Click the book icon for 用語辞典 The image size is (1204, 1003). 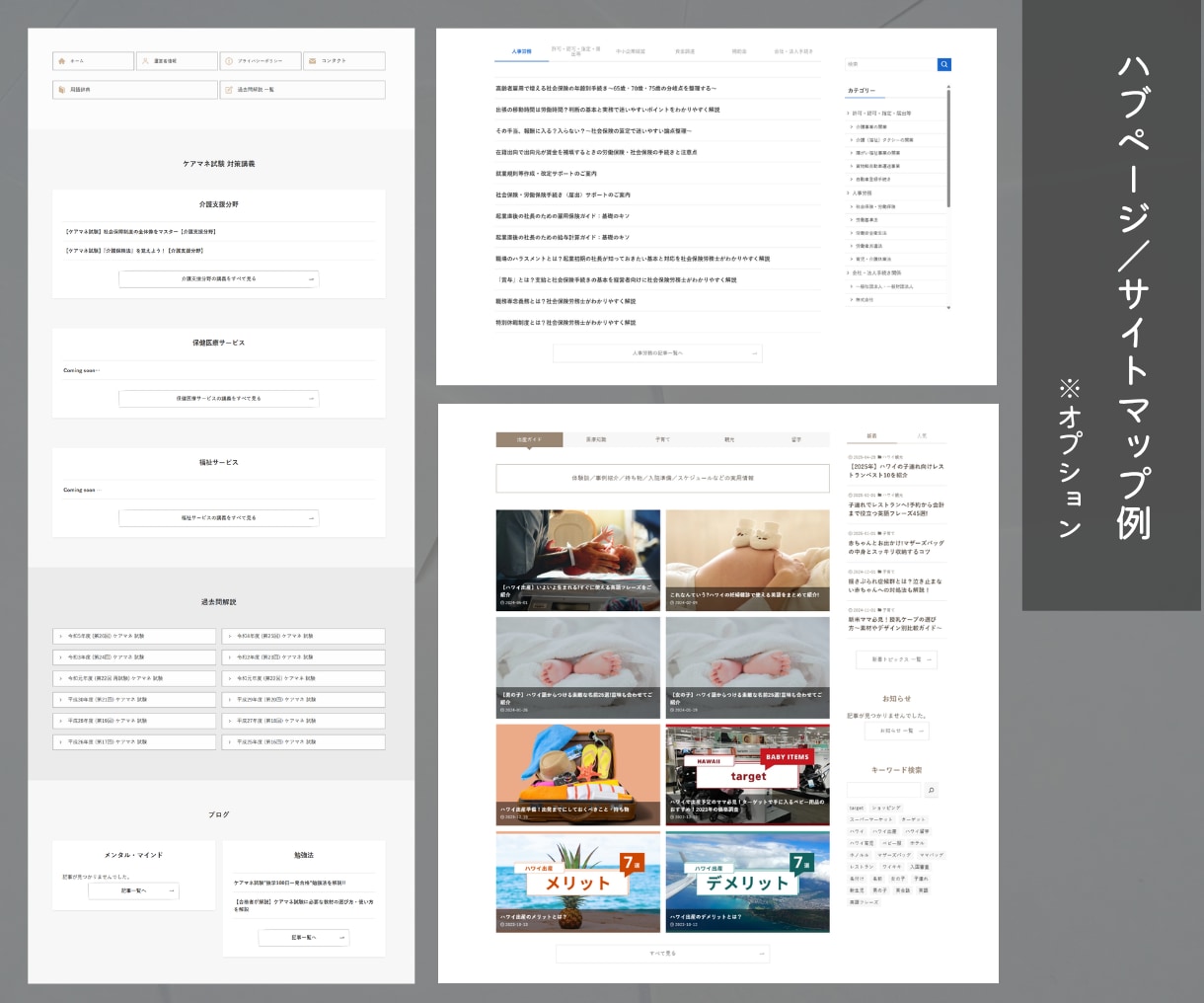click(62, 90)
